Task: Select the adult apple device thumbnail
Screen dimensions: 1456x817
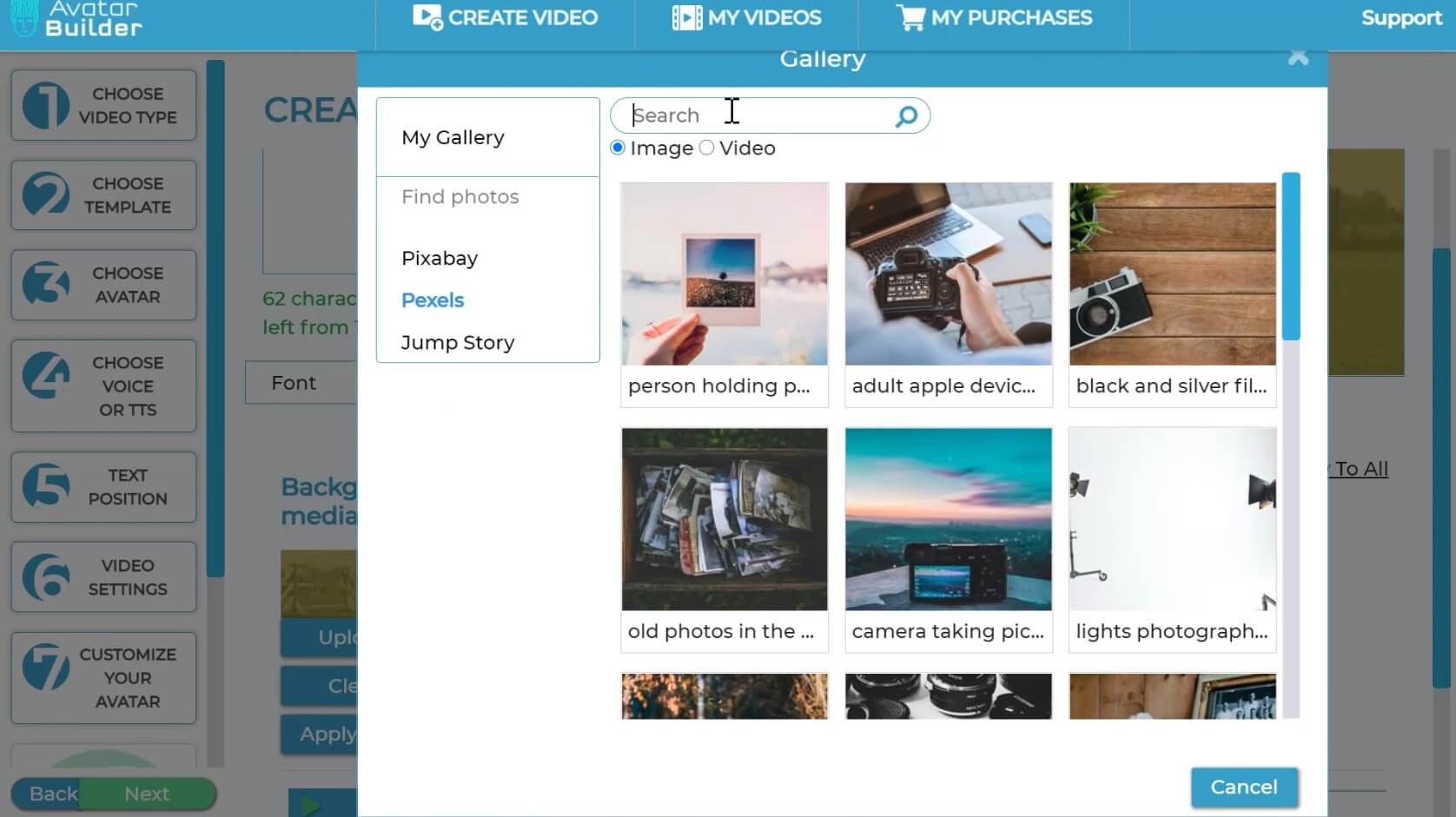Action: click(x=949, y=273)
